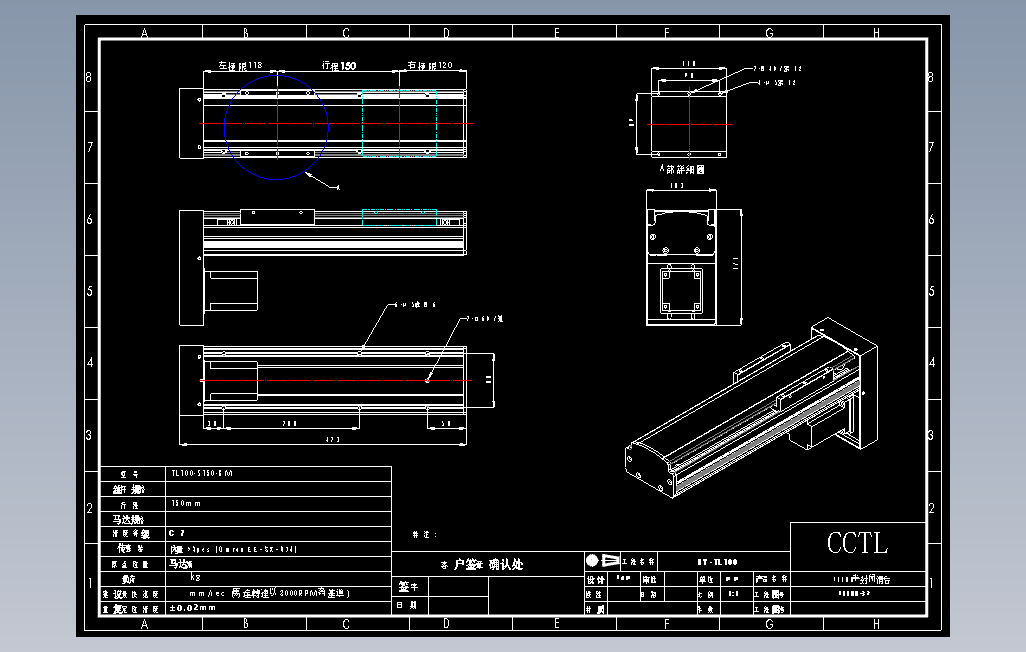This screenshot has width=1026, height=652.
Task: Click the upper hole callout beside detail A view
Action: (777, 68)
